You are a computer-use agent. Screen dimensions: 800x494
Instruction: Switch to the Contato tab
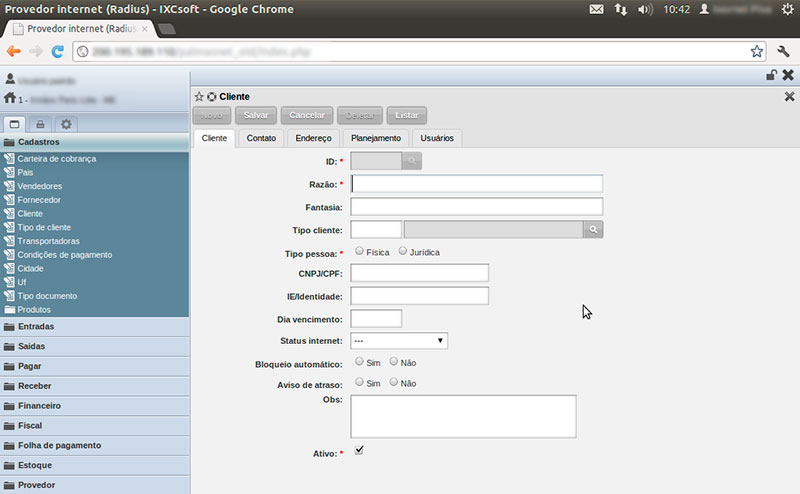pos(261,138)
